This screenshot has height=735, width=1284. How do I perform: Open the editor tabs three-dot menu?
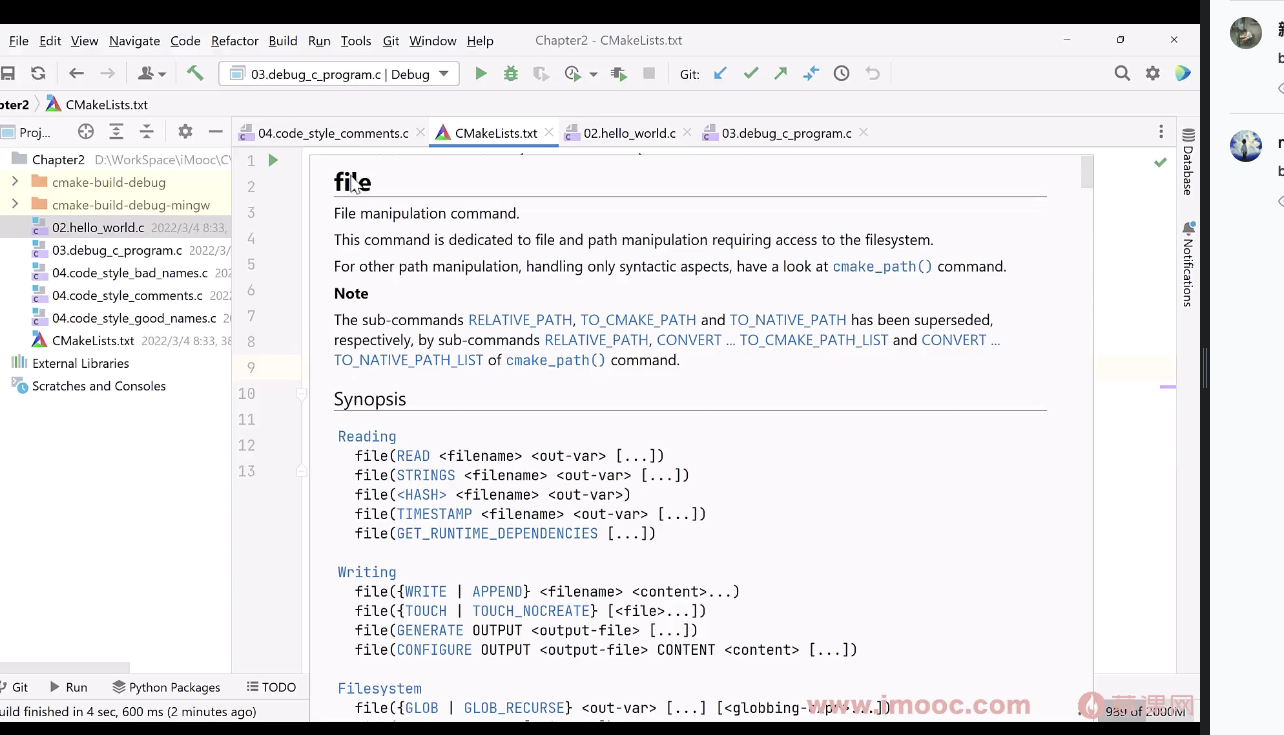[1160, 132]
